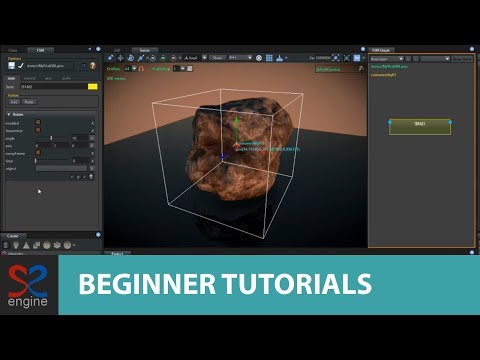Click the yellow state color swatch

93,87
